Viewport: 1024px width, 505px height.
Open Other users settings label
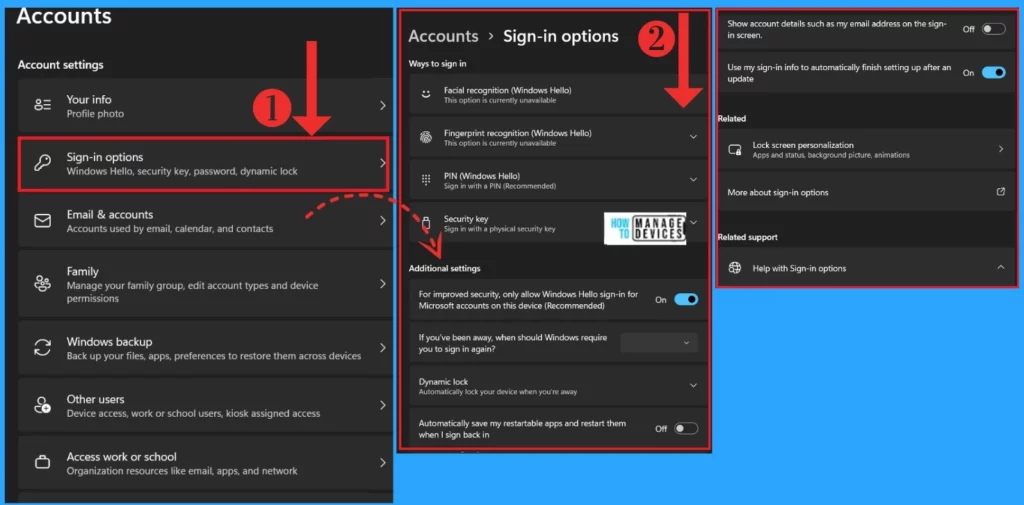point(95,399)
